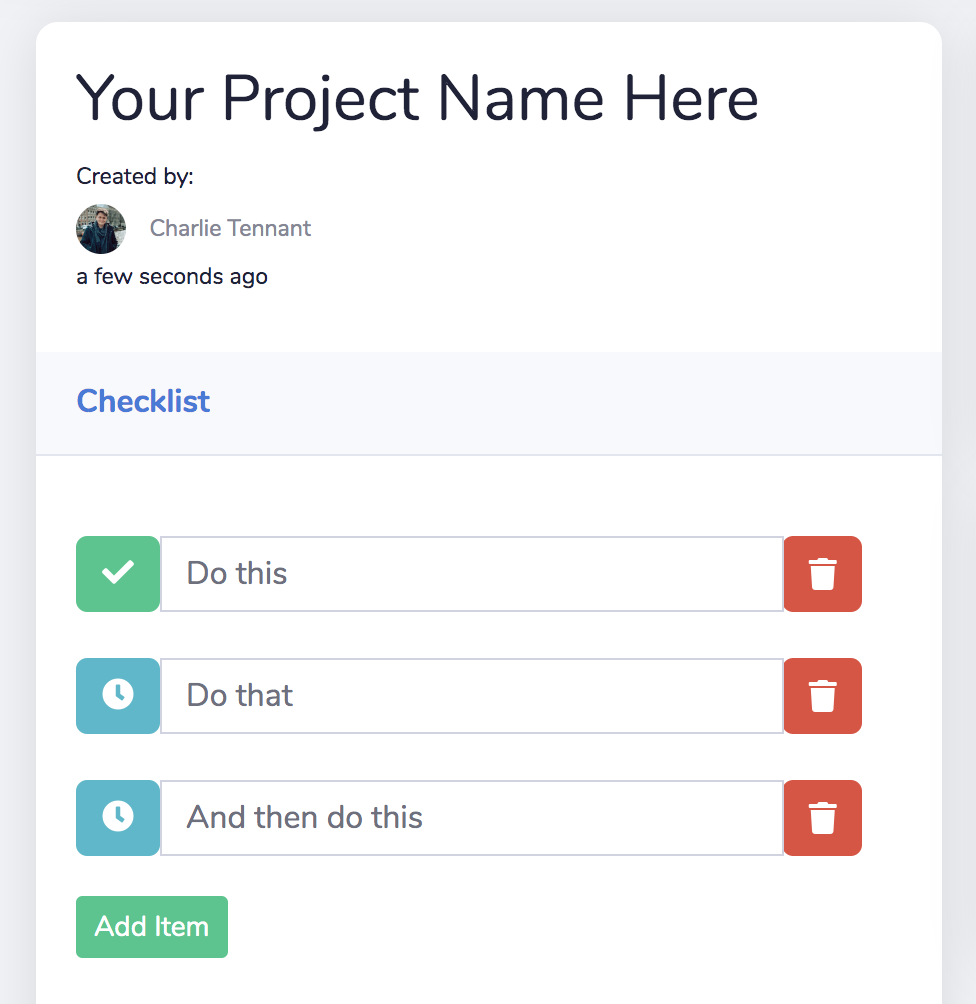Toggle the green checkmark on Do this
This screenshot has height=1004, width=976.
tap(118, 574)
